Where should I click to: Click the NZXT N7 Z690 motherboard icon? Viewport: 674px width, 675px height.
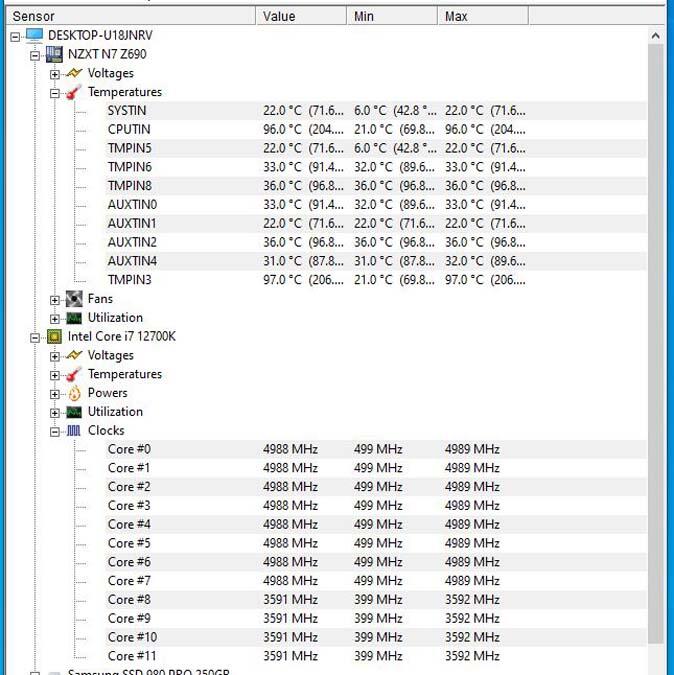point(54,54)
